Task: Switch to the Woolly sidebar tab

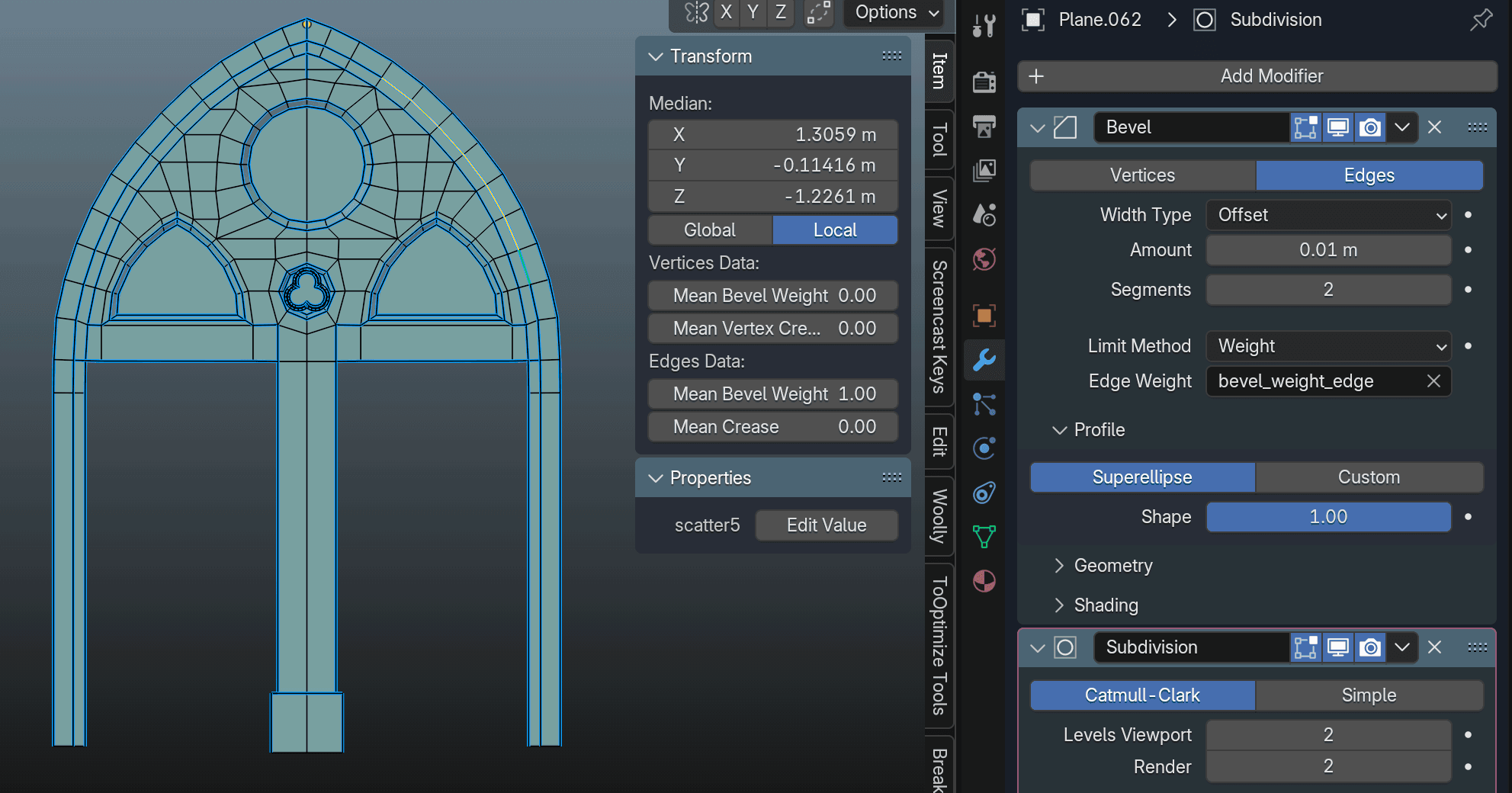Action: click(x=939, y=516)
